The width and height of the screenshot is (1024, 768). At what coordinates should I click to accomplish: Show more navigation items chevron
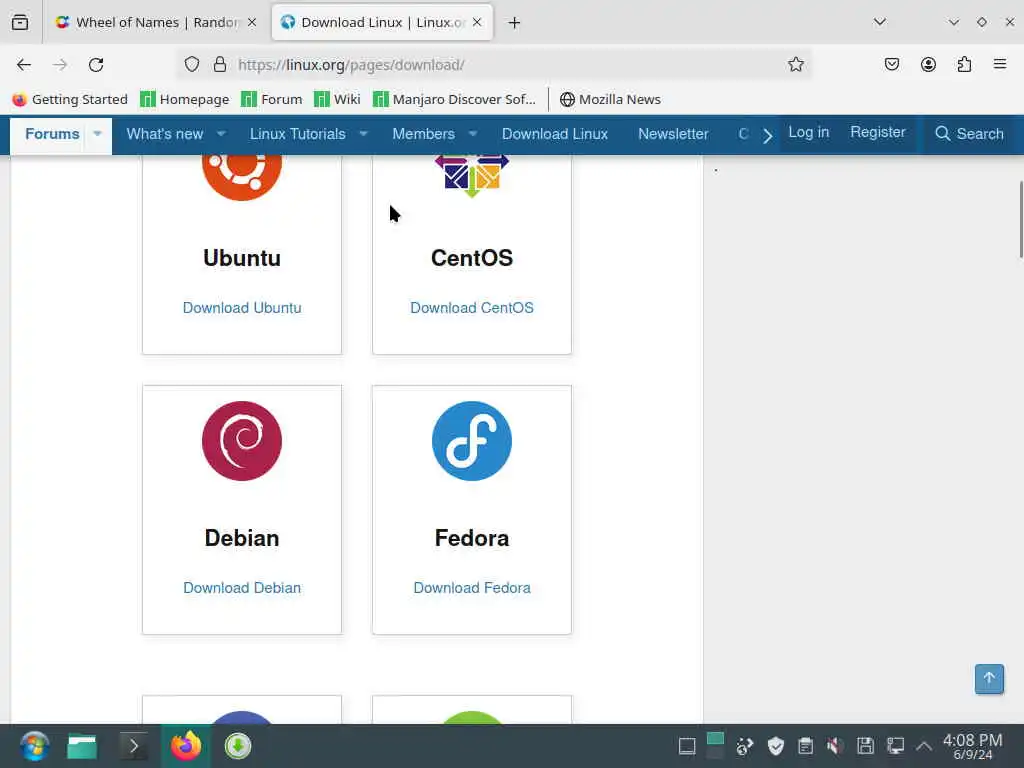[768, 136]
